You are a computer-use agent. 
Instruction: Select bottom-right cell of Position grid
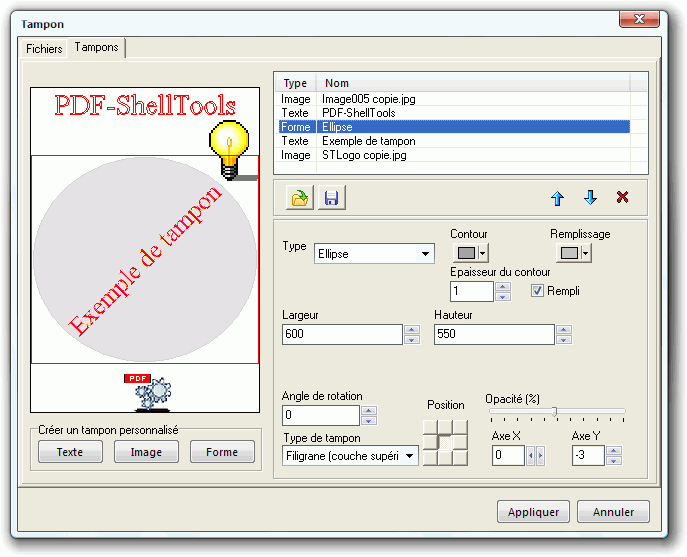point(460,458)
